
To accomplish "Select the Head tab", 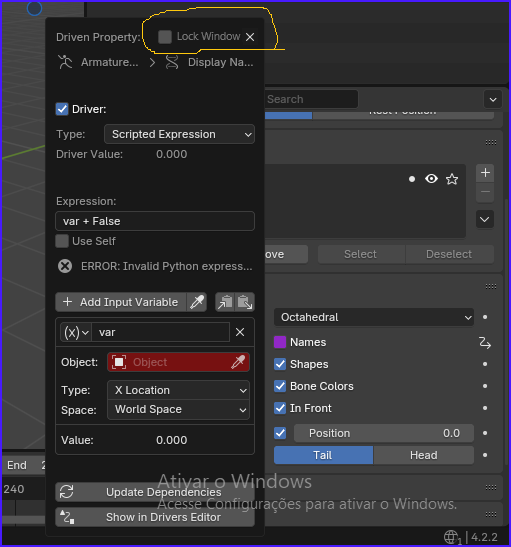I will pos(424,455).
